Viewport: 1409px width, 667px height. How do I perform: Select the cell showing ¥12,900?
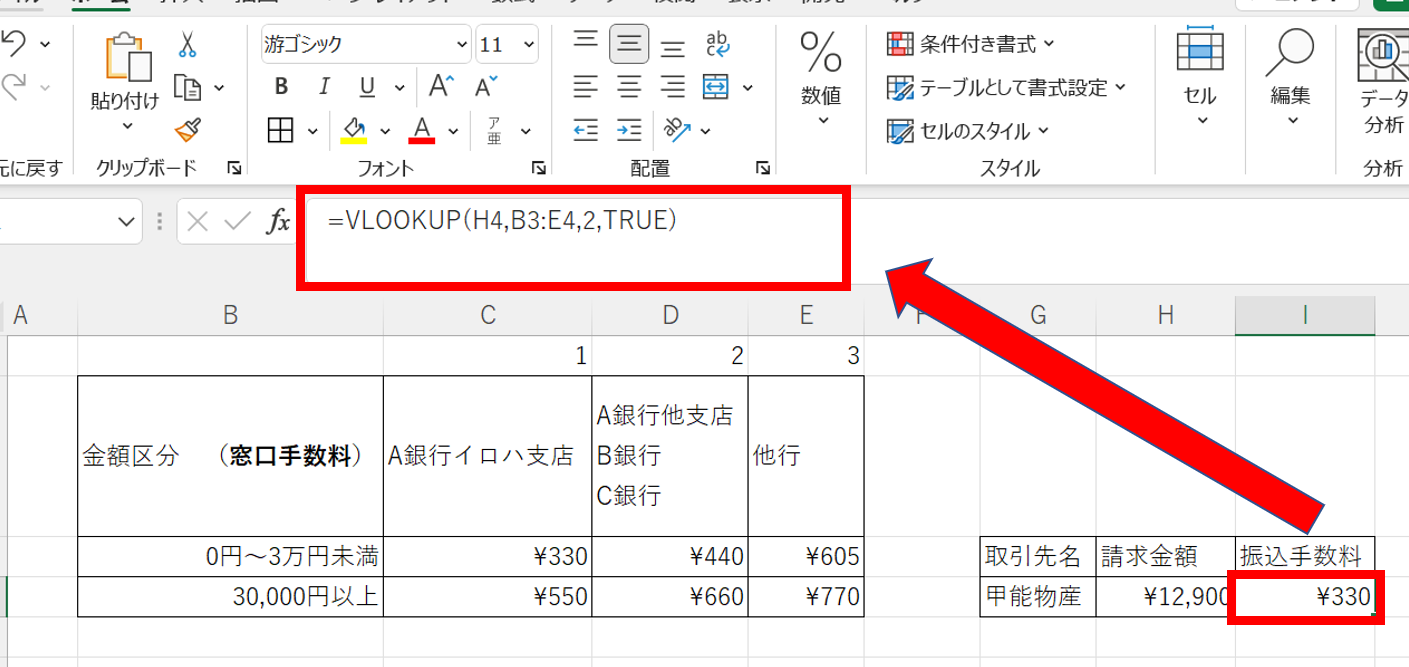(x=1165, y=598)
